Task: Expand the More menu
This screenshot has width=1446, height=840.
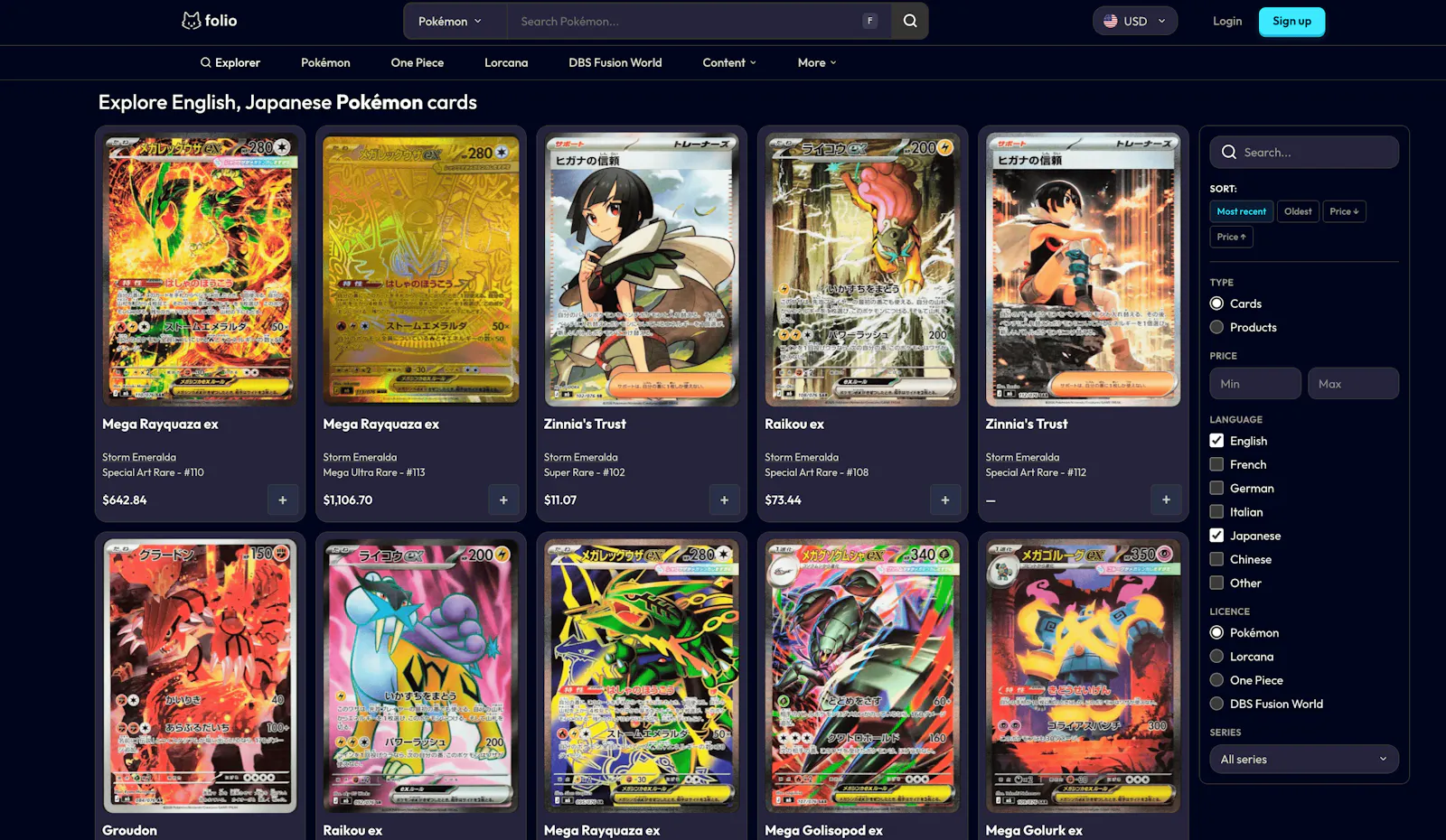Action: click(x=817, y=62)
